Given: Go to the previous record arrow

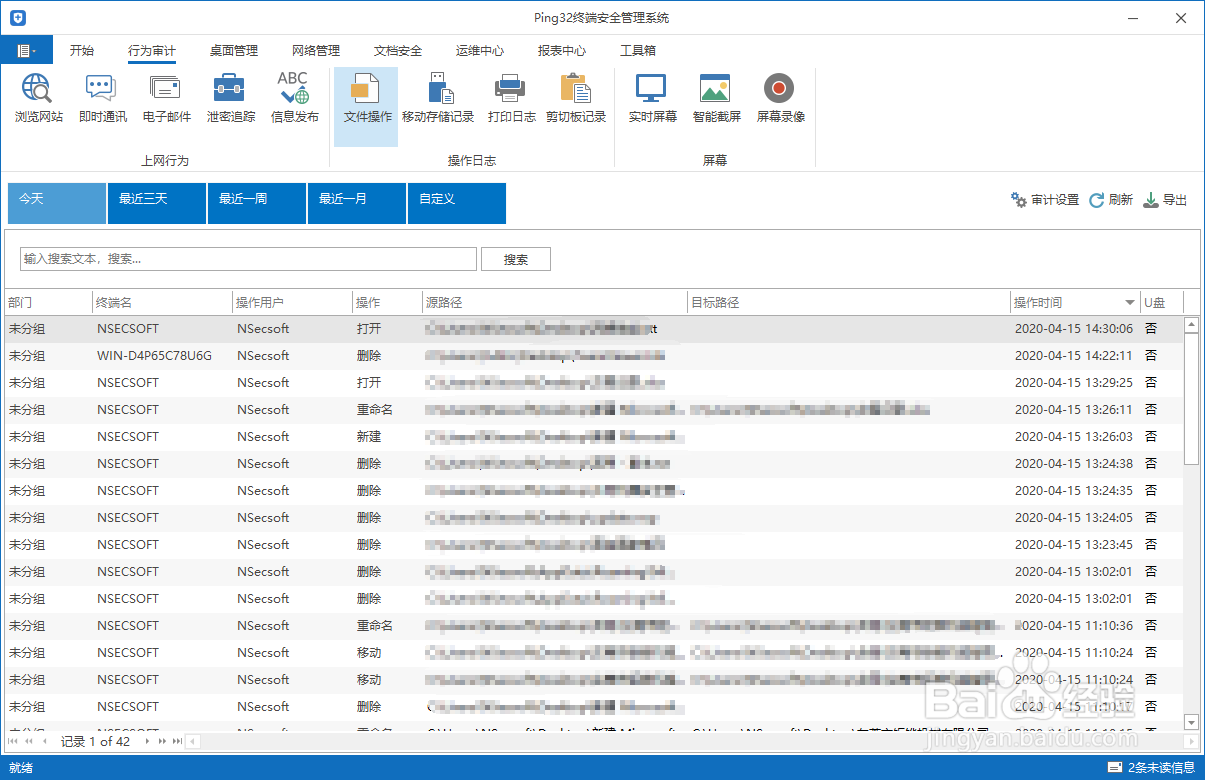Looking at the screenshot, I should click(43, 741).
